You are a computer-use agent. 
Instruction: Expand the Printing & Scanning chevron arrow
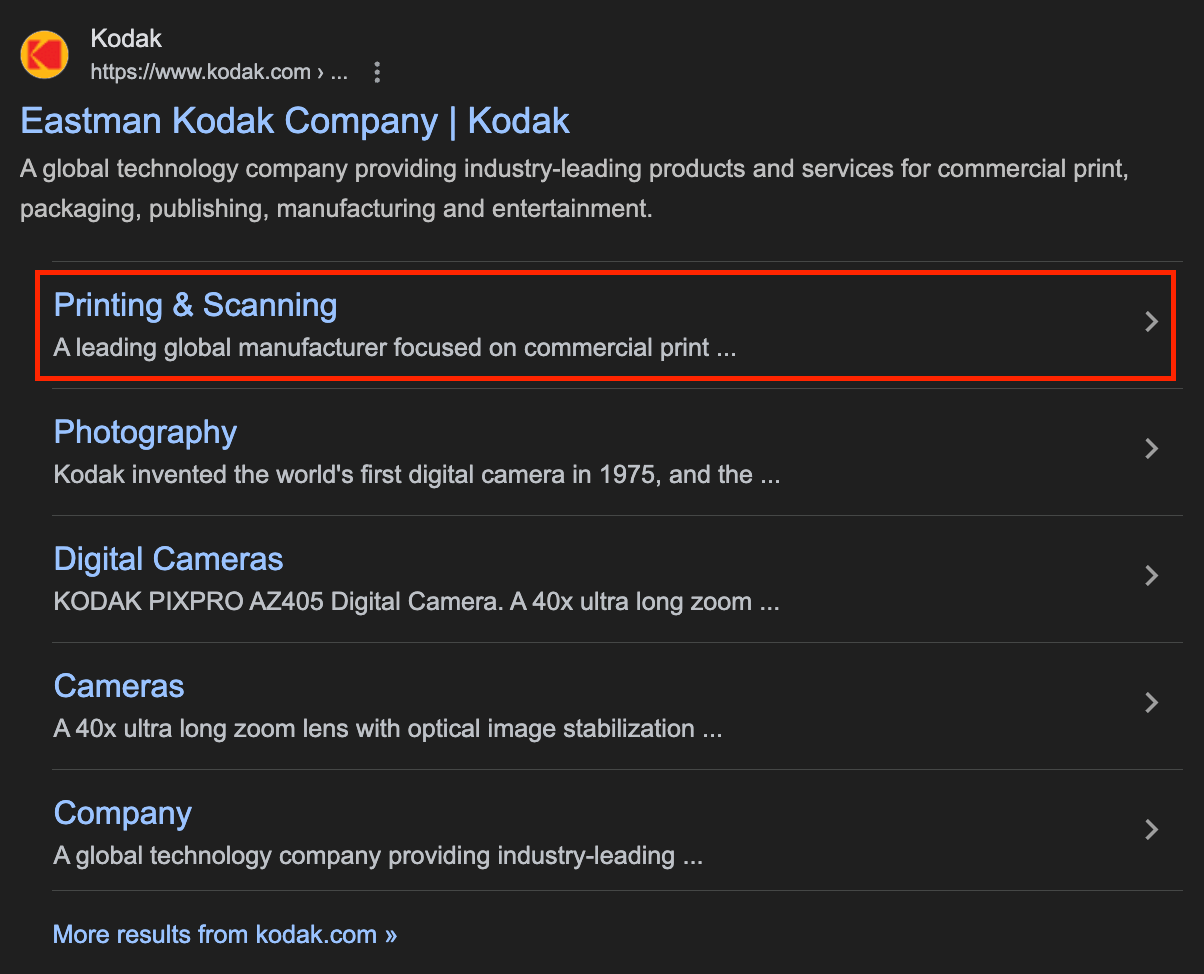click(1151, 322)
